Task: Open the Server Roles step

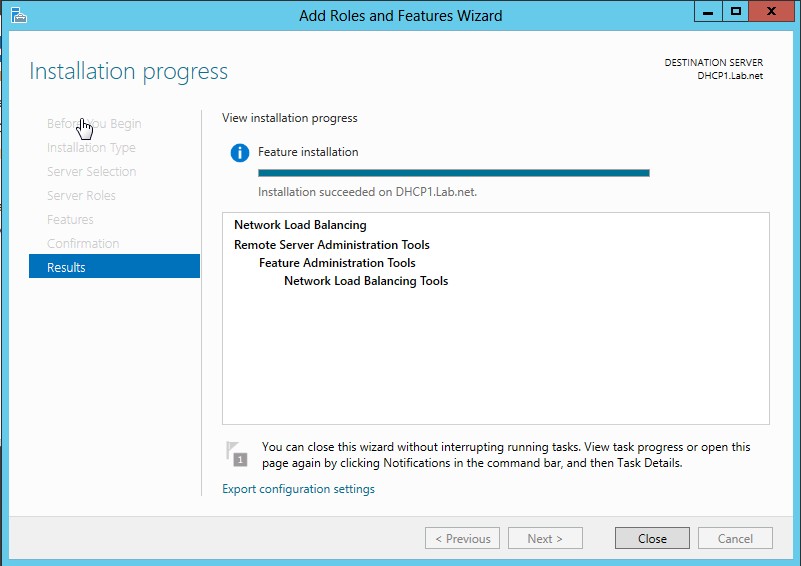Action: 81,196
